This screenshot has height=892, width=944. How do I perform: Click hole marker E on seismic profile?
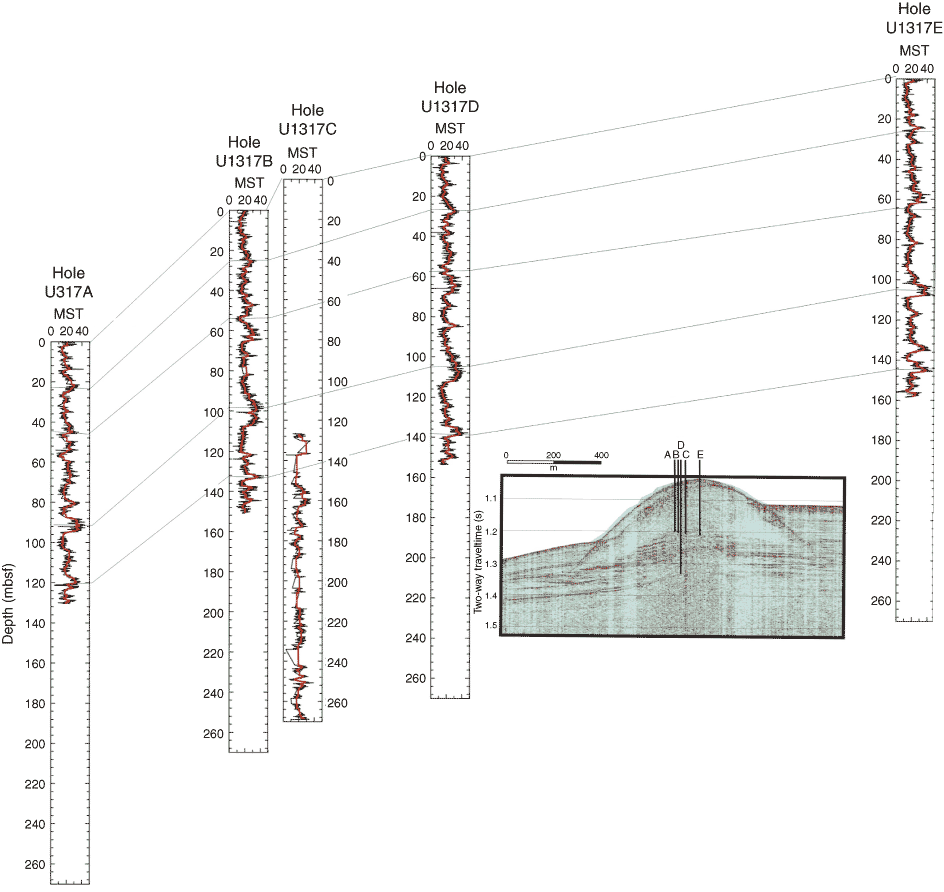click(700, 455)
